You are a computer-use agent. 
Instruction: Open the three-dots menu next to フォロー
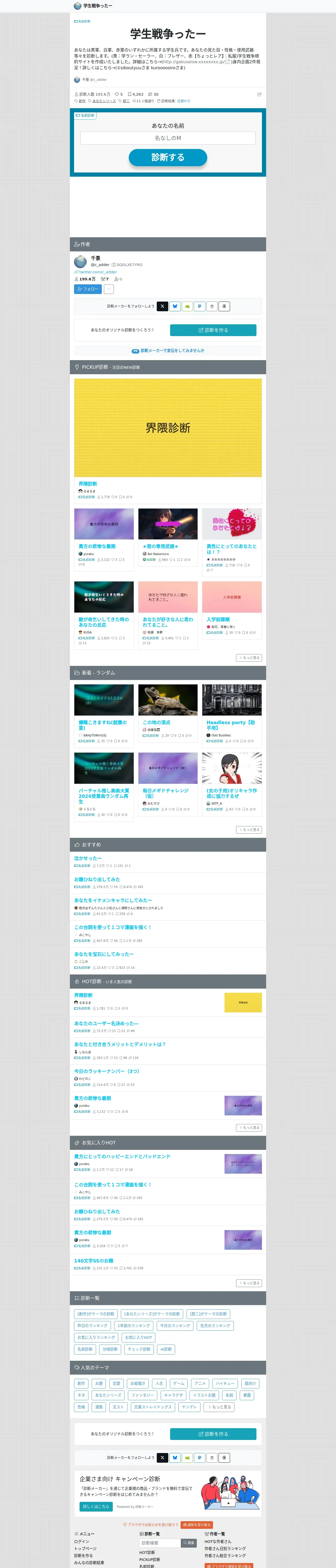[109, 289]
